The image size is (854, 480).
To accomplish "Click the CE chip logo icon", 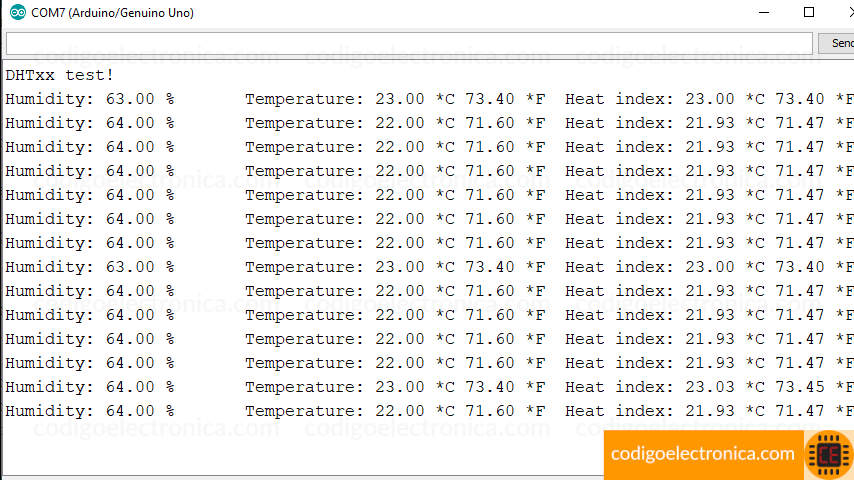I will click(828, 455).
